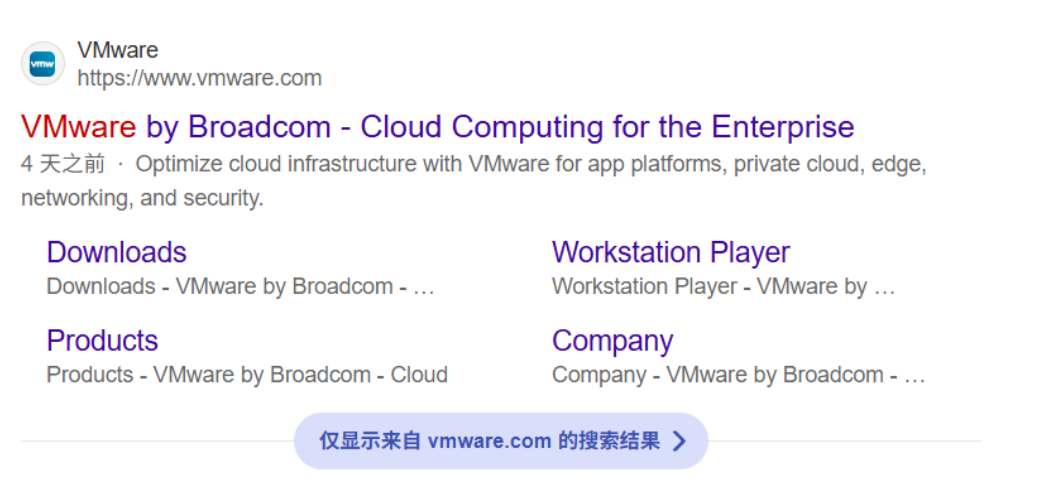Click the '仅显示来自 vmware.com 的搜索结果' button

(500, 441)
